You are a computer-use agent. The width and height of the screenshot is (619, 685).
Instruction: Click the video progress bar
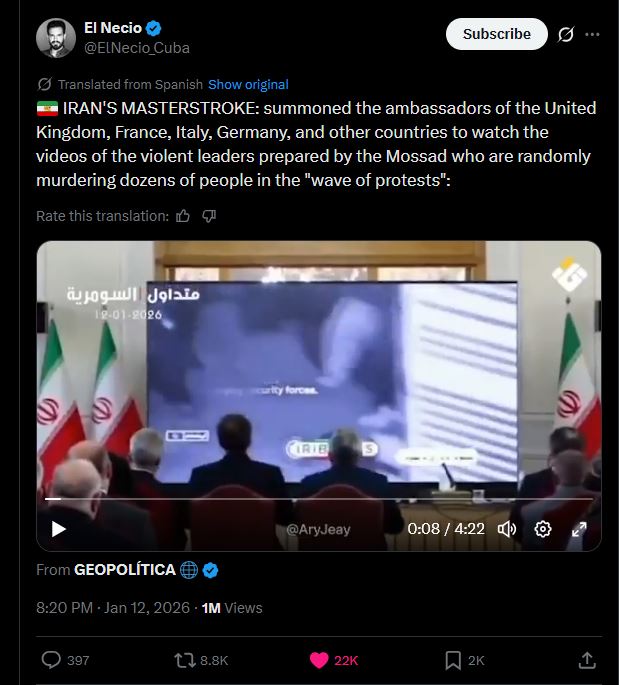click(319, 498)
